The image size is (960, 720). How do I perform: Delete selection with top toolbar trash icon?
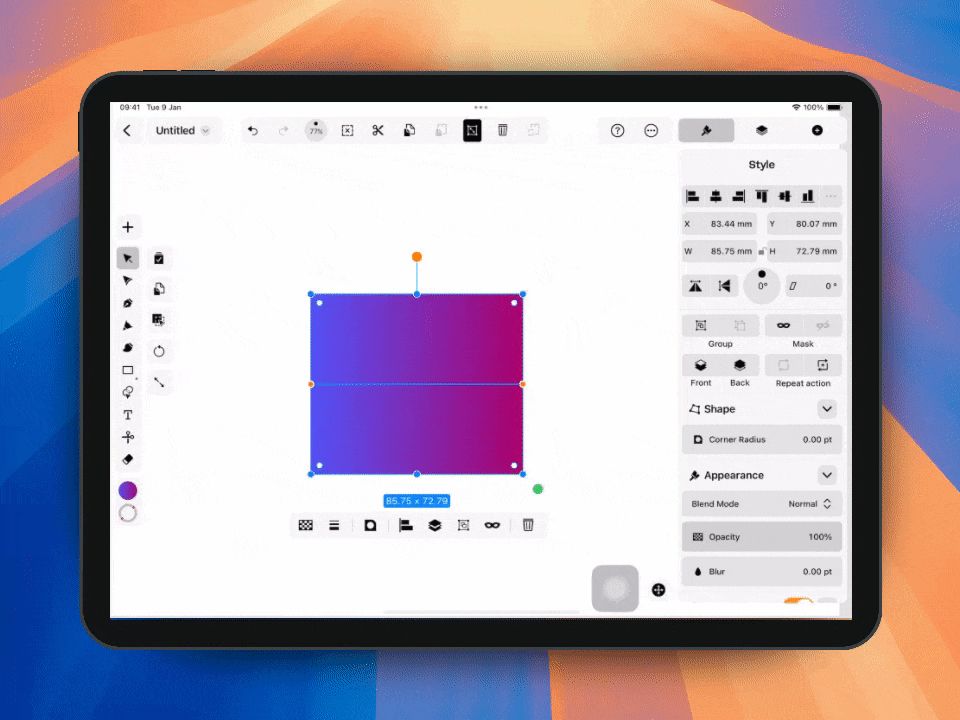point(503,130)
